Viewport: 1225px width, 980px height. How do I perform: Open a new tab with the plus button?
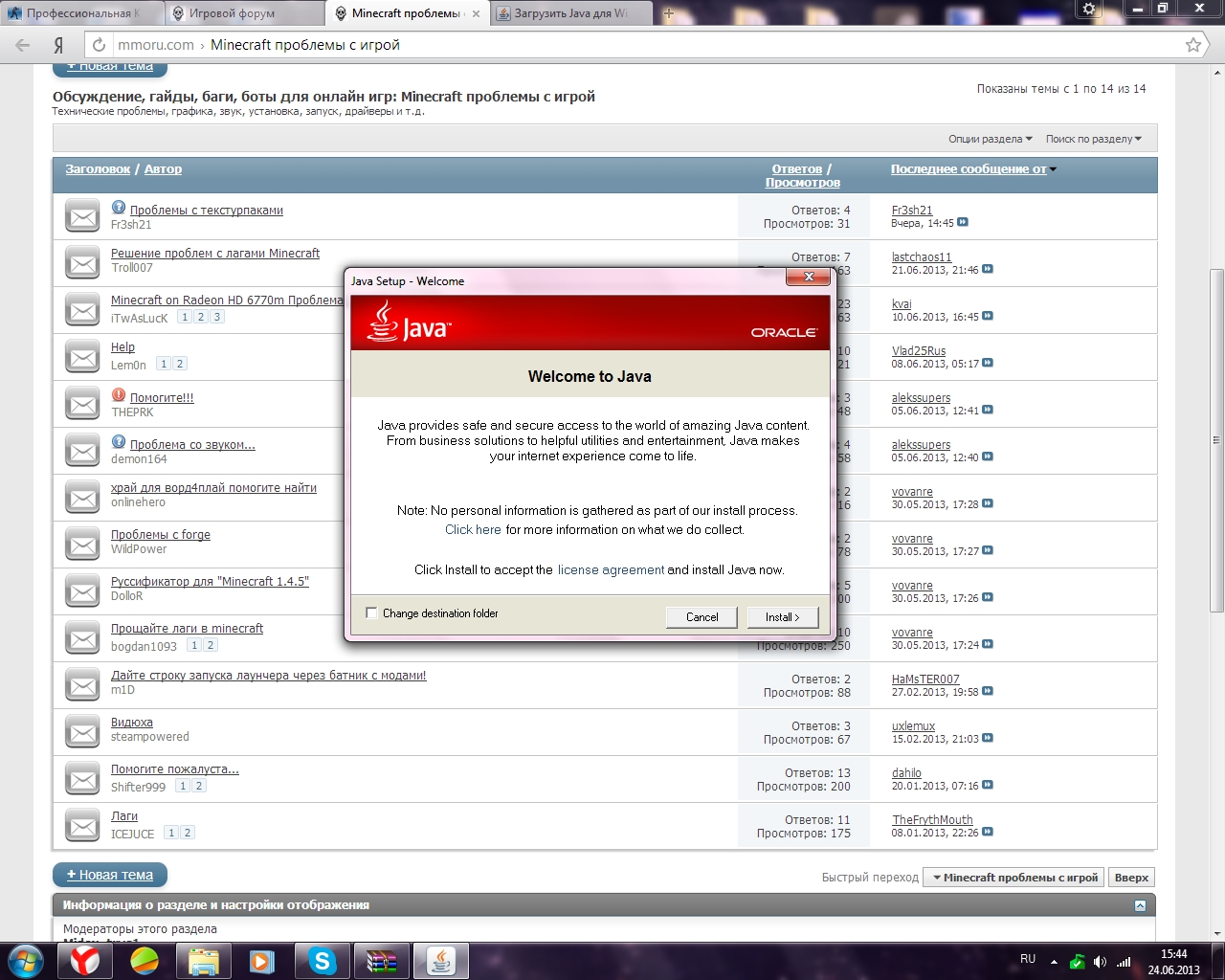click(668, 13)
